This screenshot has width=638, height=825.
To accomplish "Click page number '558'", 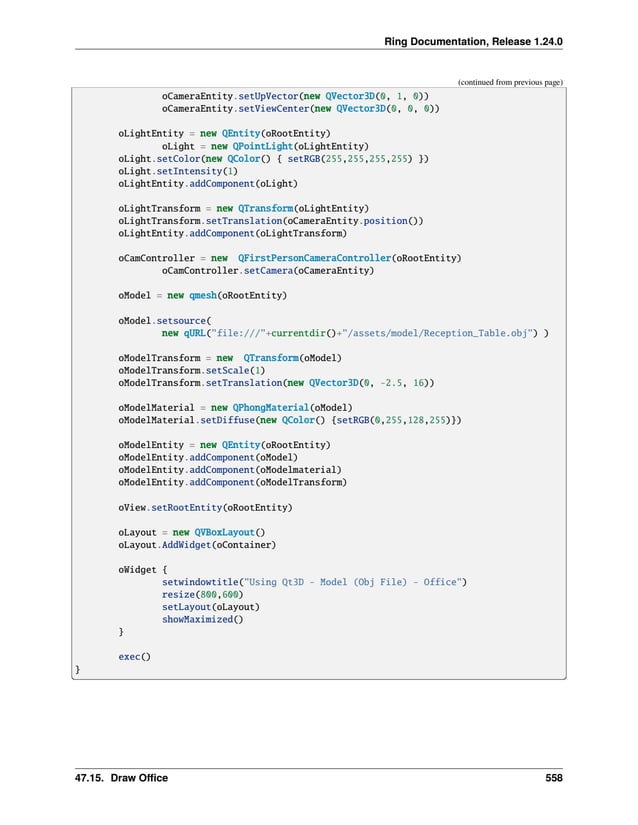I will (x=554, y=778).
